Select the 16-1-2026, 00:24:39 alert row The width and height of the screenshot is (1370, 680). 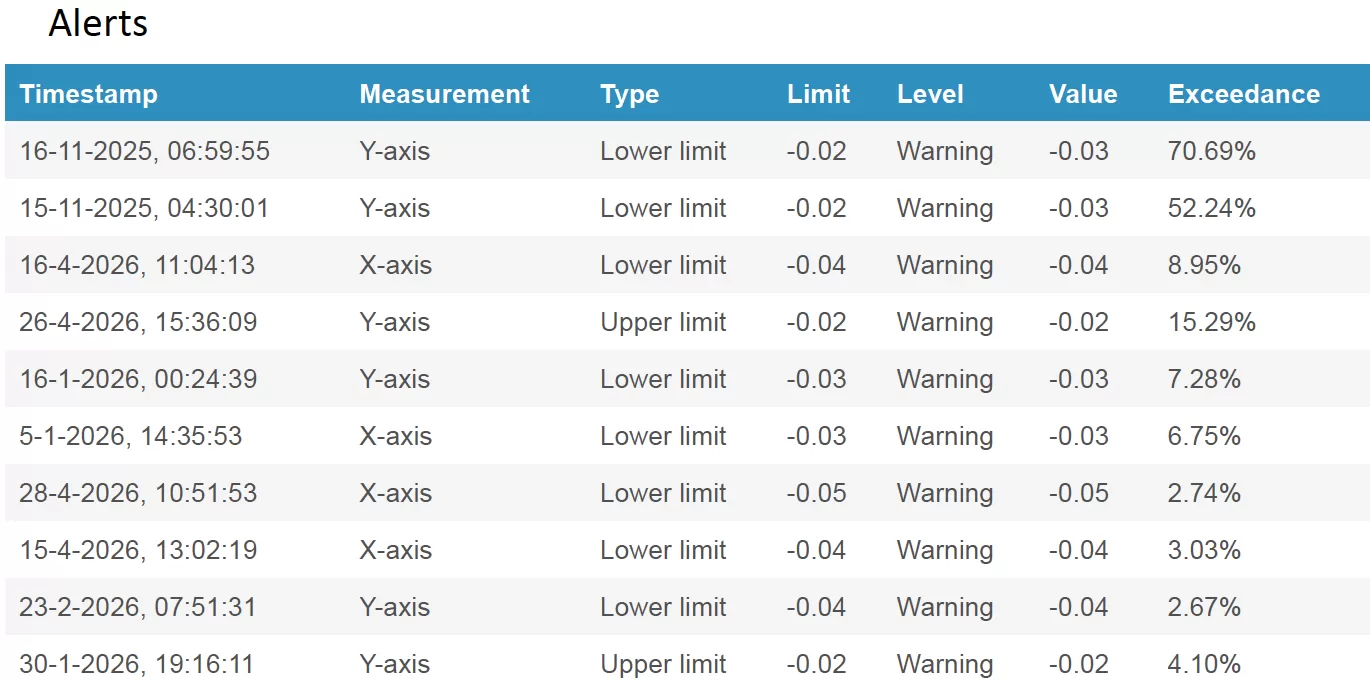click(x=685, y=379)
